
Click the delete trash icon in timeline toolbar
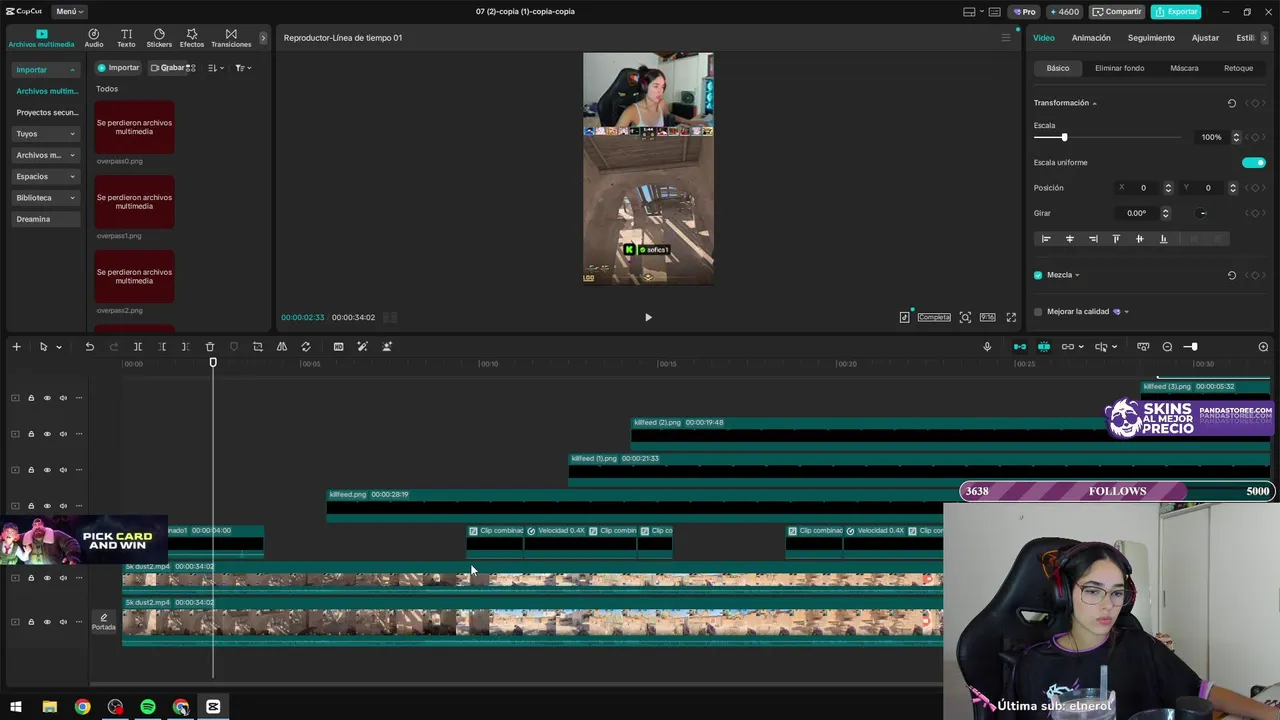tap(210, 347)
